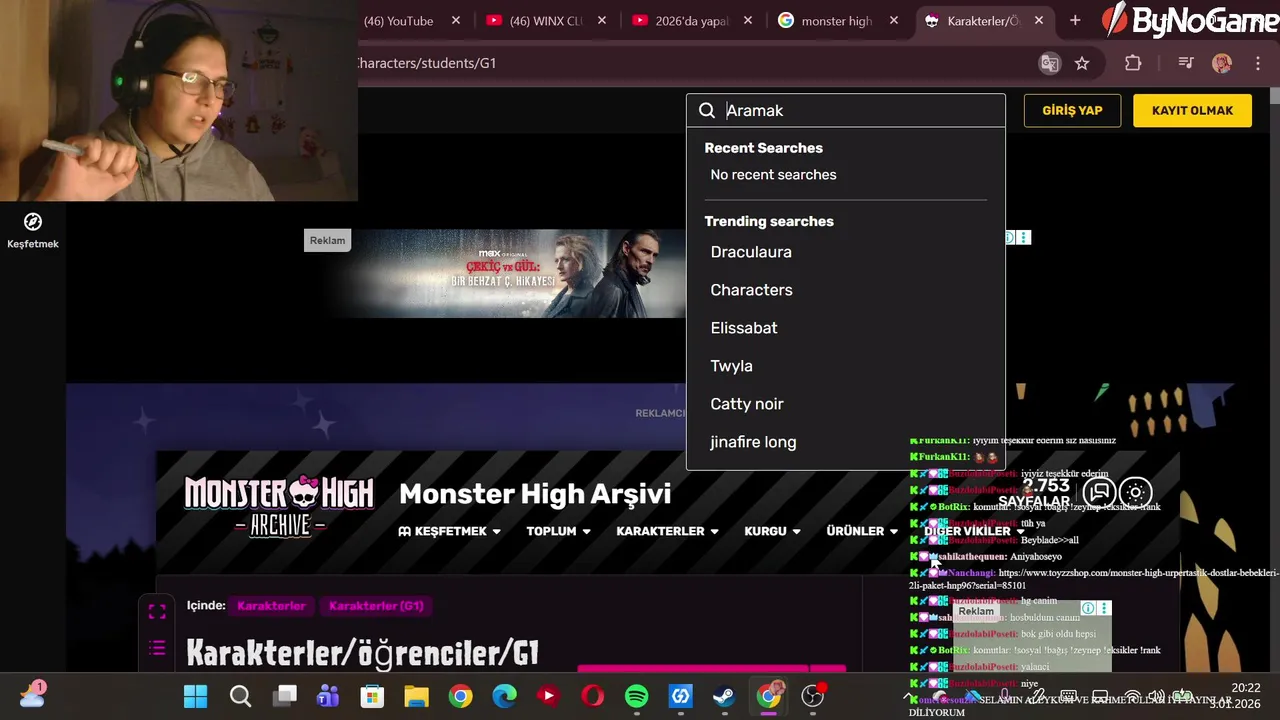Open Microsoft Edge from the taskbar
The height and width of the screenshot is (720, 1280).
point(504,696)
